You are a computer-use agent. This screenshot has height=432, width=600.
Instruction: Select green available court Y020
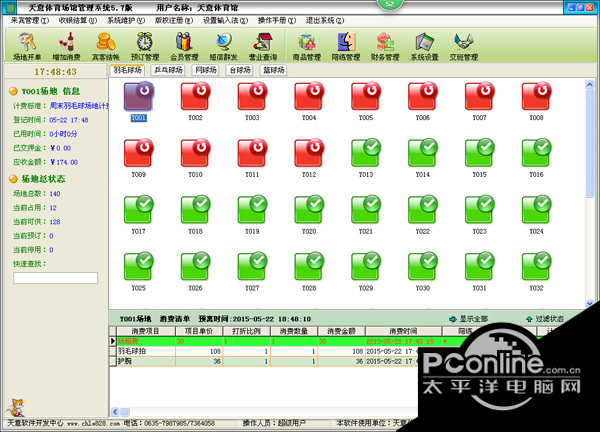point(309,215)
